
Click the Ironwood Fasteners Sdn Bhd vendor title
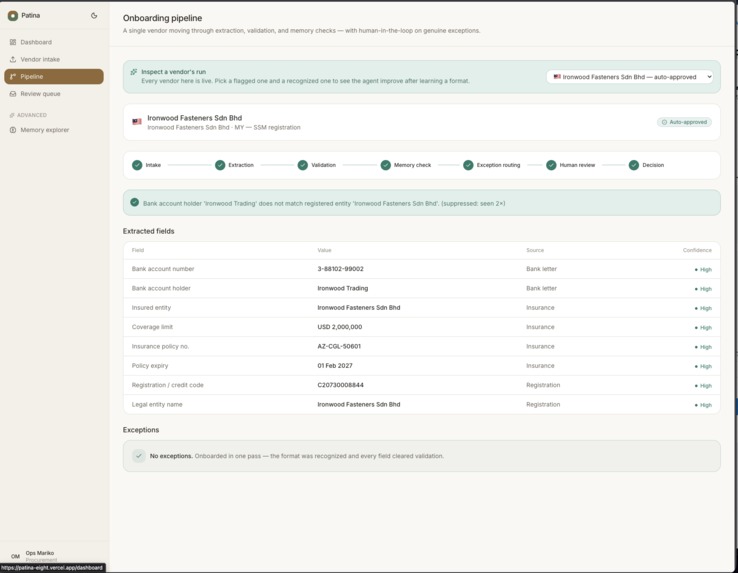194,118
